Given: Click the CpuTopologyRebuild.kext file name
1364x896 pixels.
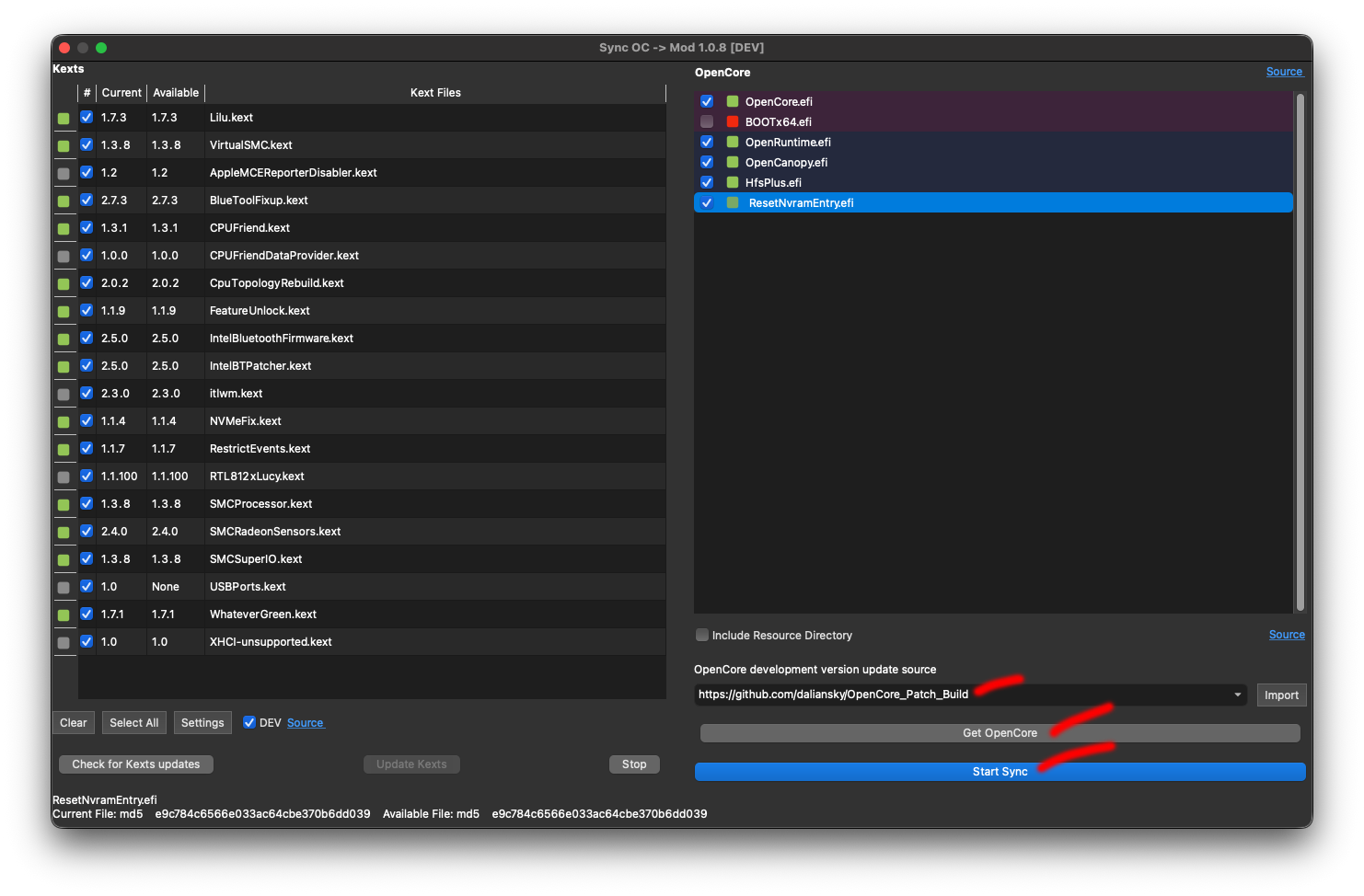Looking at the screenshot, I should click(277, 283).
